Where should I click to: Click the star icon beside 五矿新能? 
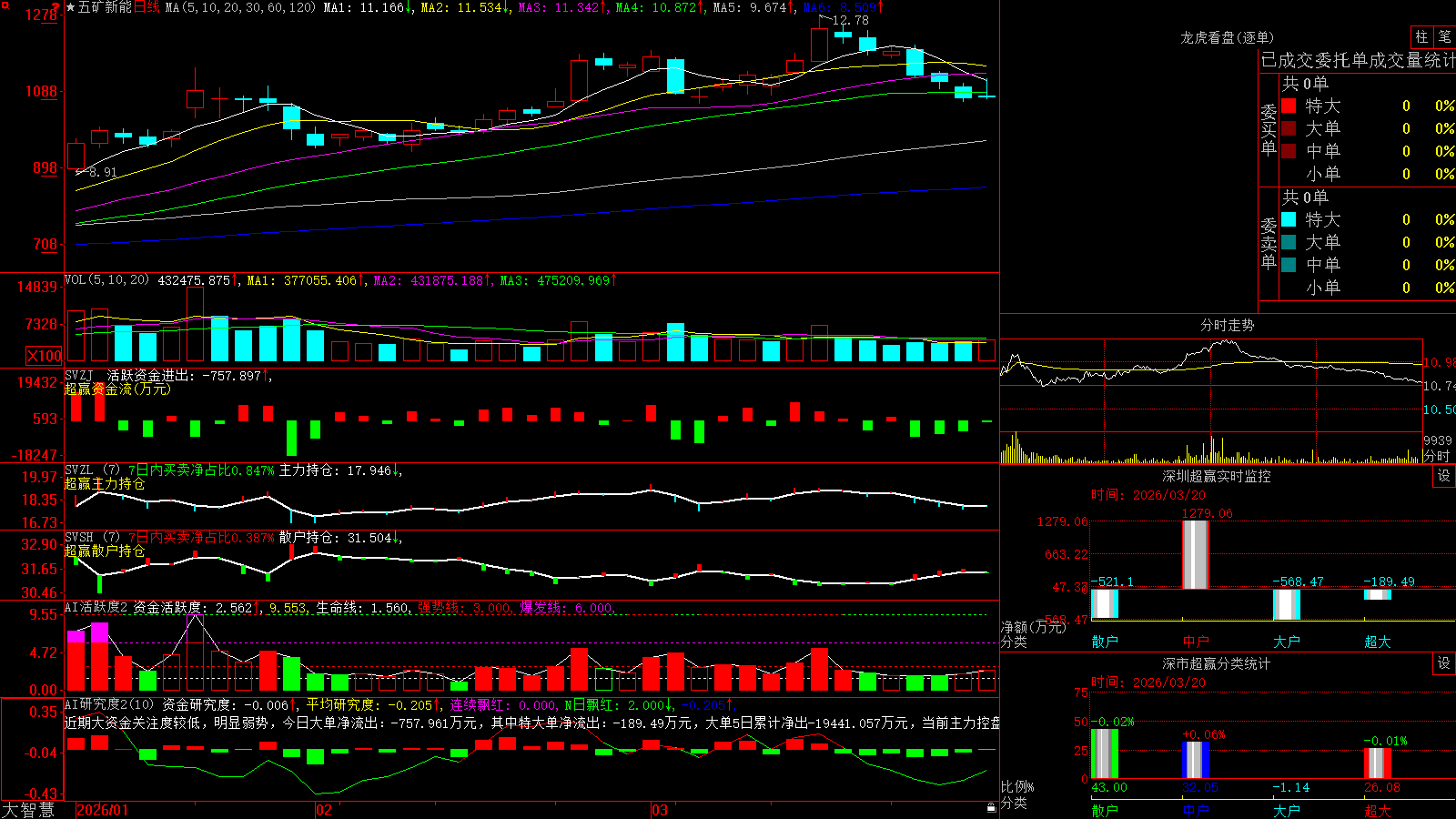pyautogui.click(x=70, y=7)
